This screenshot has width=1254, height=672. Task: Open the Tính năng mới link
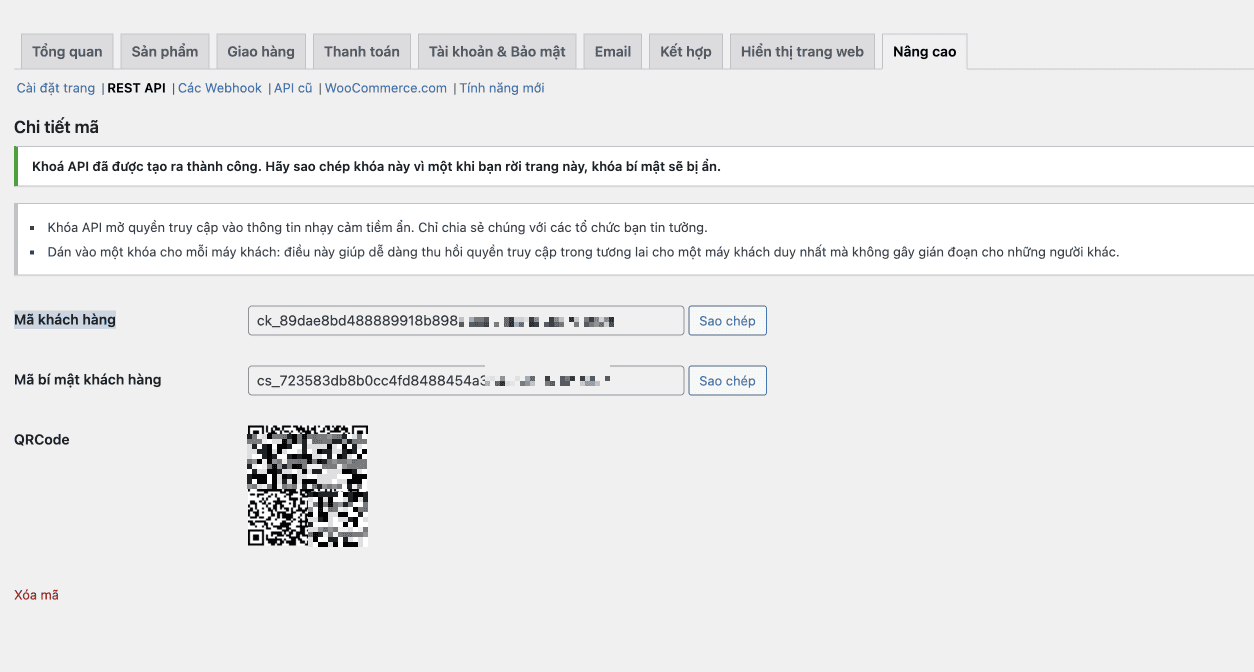pyautogui.click(x=502, y=88)
